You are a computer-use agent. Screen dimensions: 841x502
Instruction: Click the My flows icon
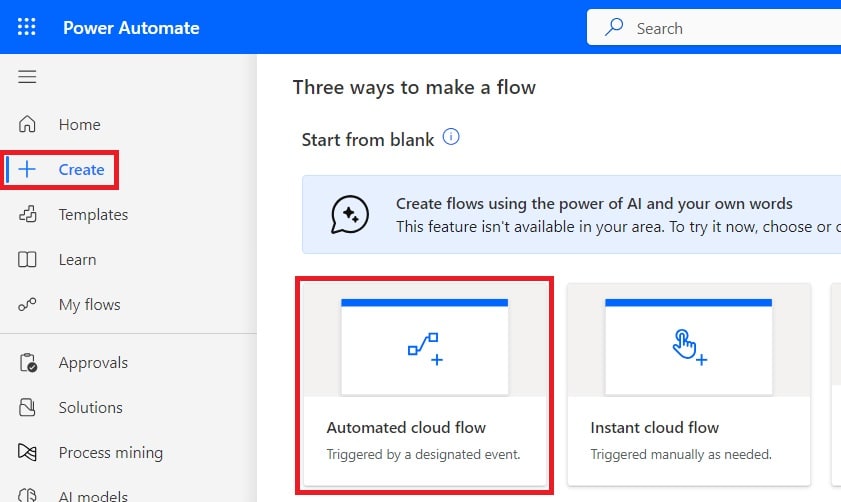tap(27, 305)
